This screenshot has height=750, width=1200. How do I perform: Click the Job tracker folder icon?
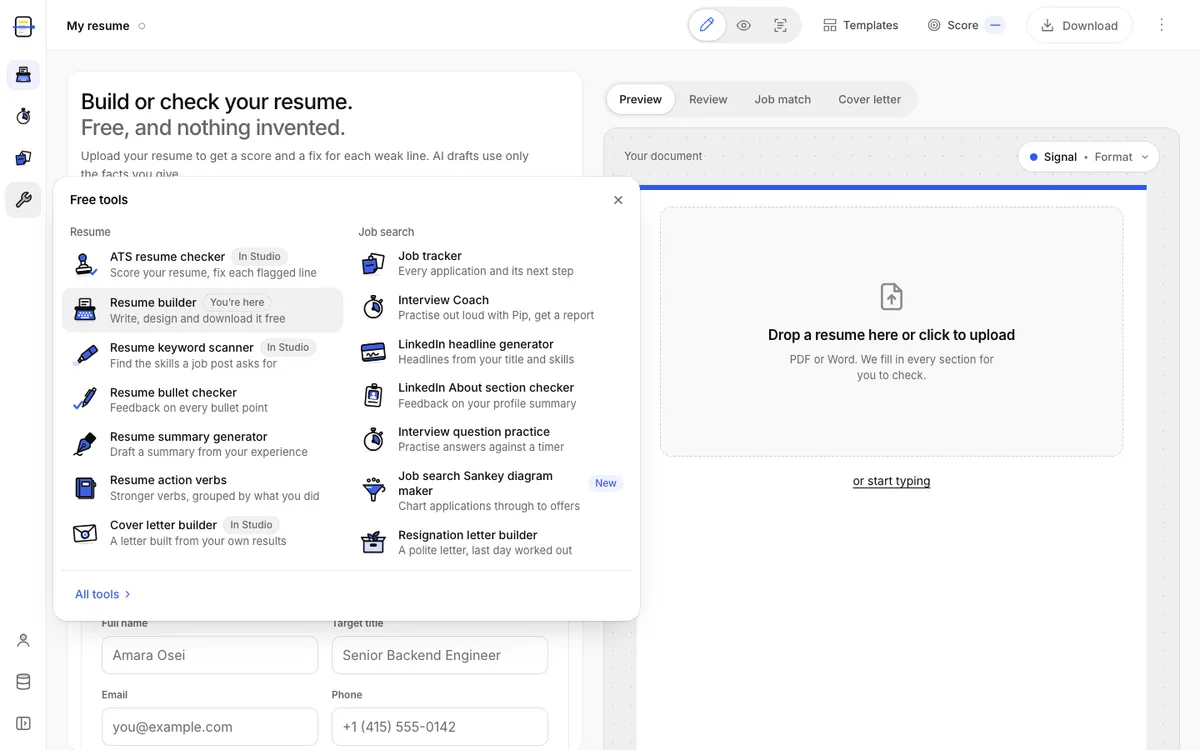373,263
